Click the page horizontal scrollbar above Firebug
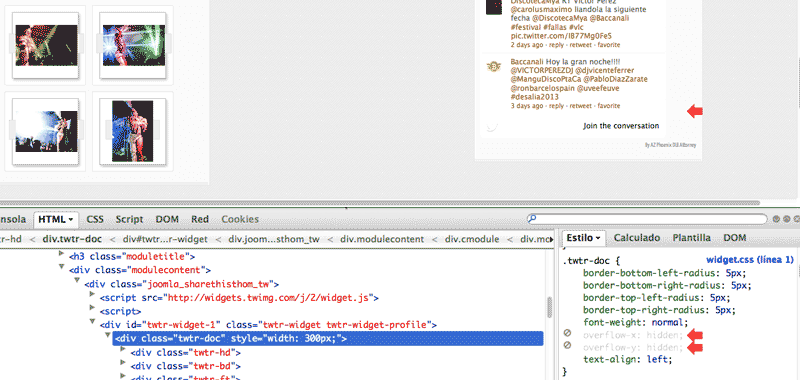Screen dimensions: 800x380 coord(380,202)
